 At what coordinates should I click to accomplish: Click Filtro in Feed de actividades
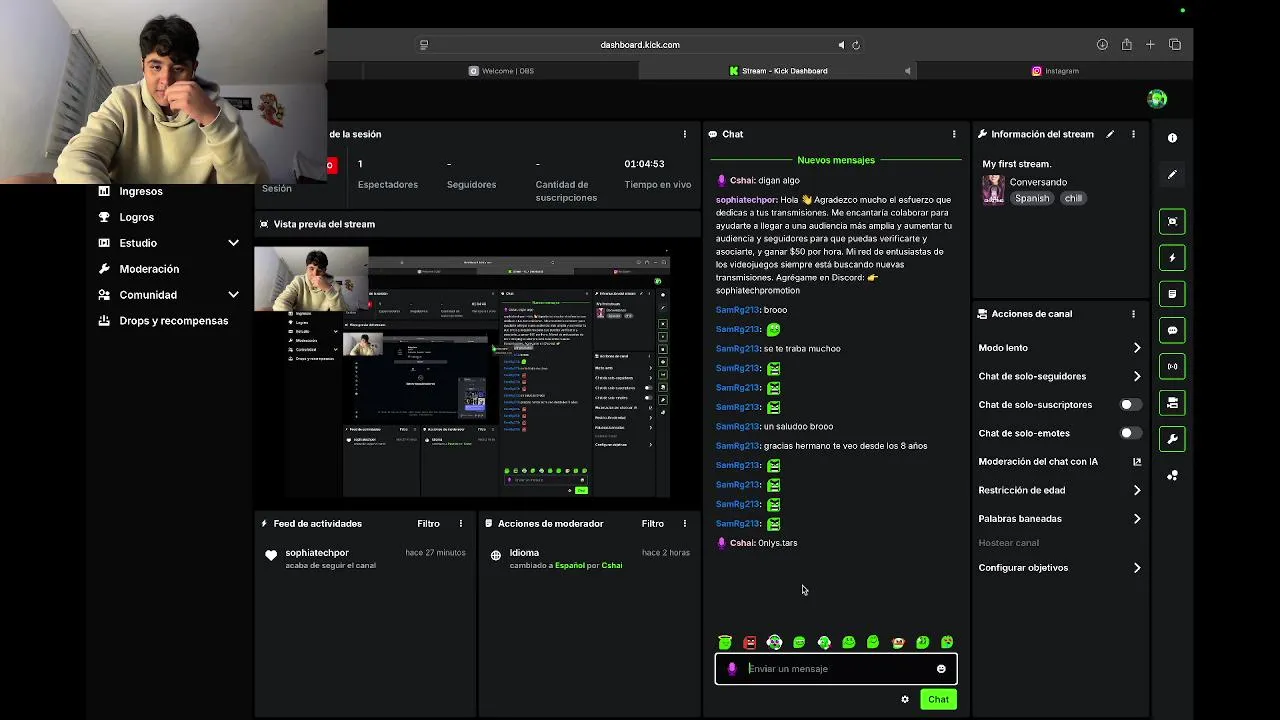428,524
